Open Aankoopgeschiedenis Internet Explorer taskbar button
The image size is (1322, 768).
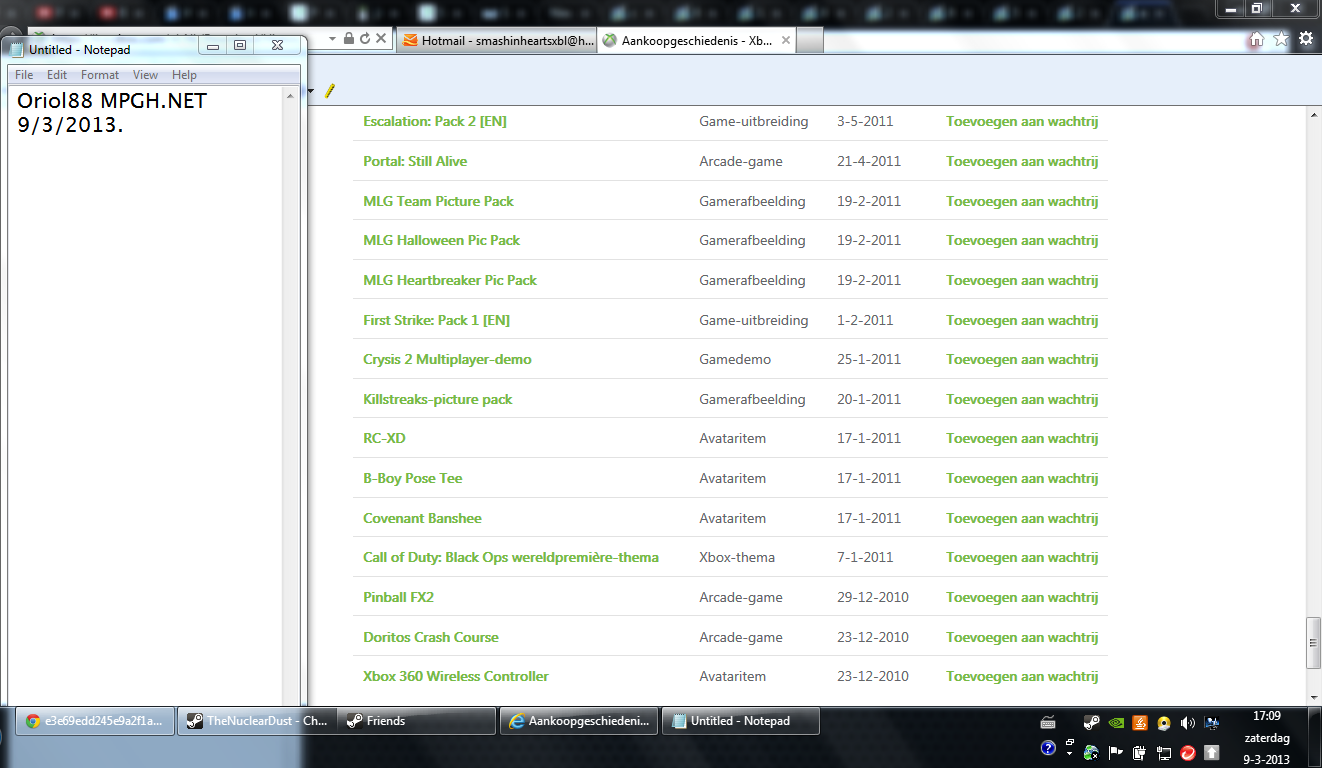point(580,721)
